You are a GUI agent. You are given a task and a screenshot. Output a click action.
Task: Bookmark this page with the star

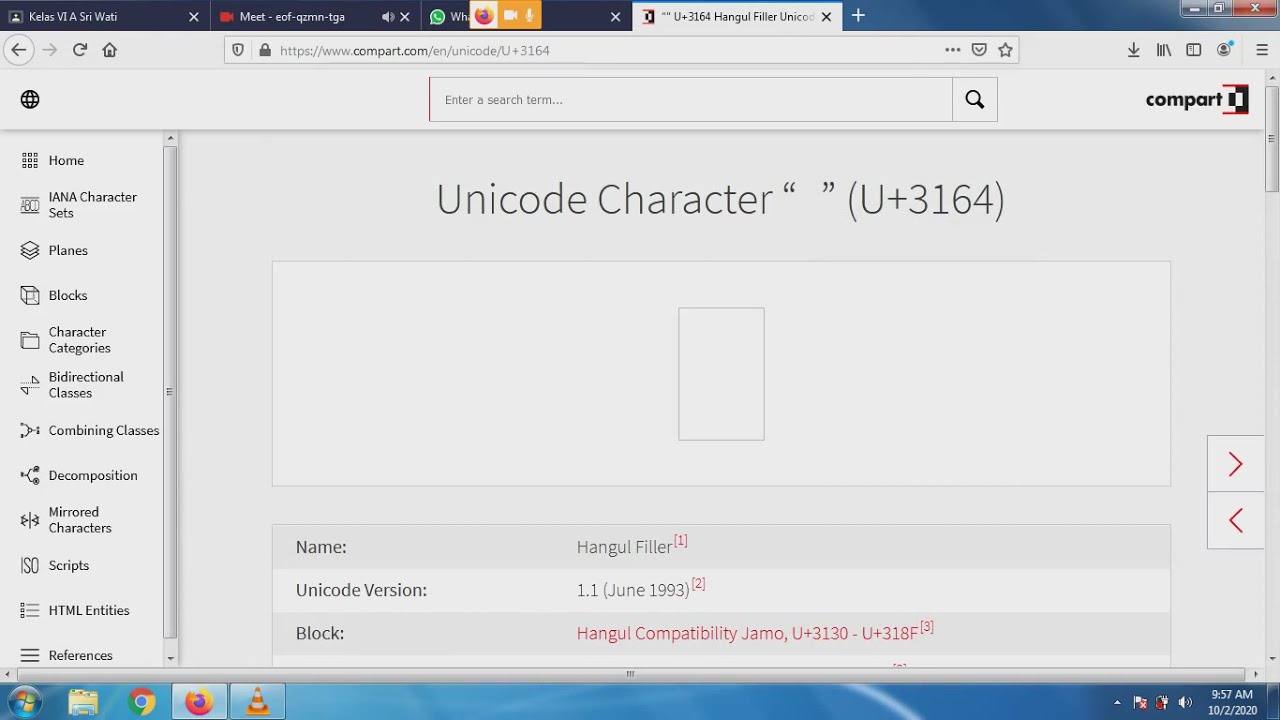tap(1006, 50)
